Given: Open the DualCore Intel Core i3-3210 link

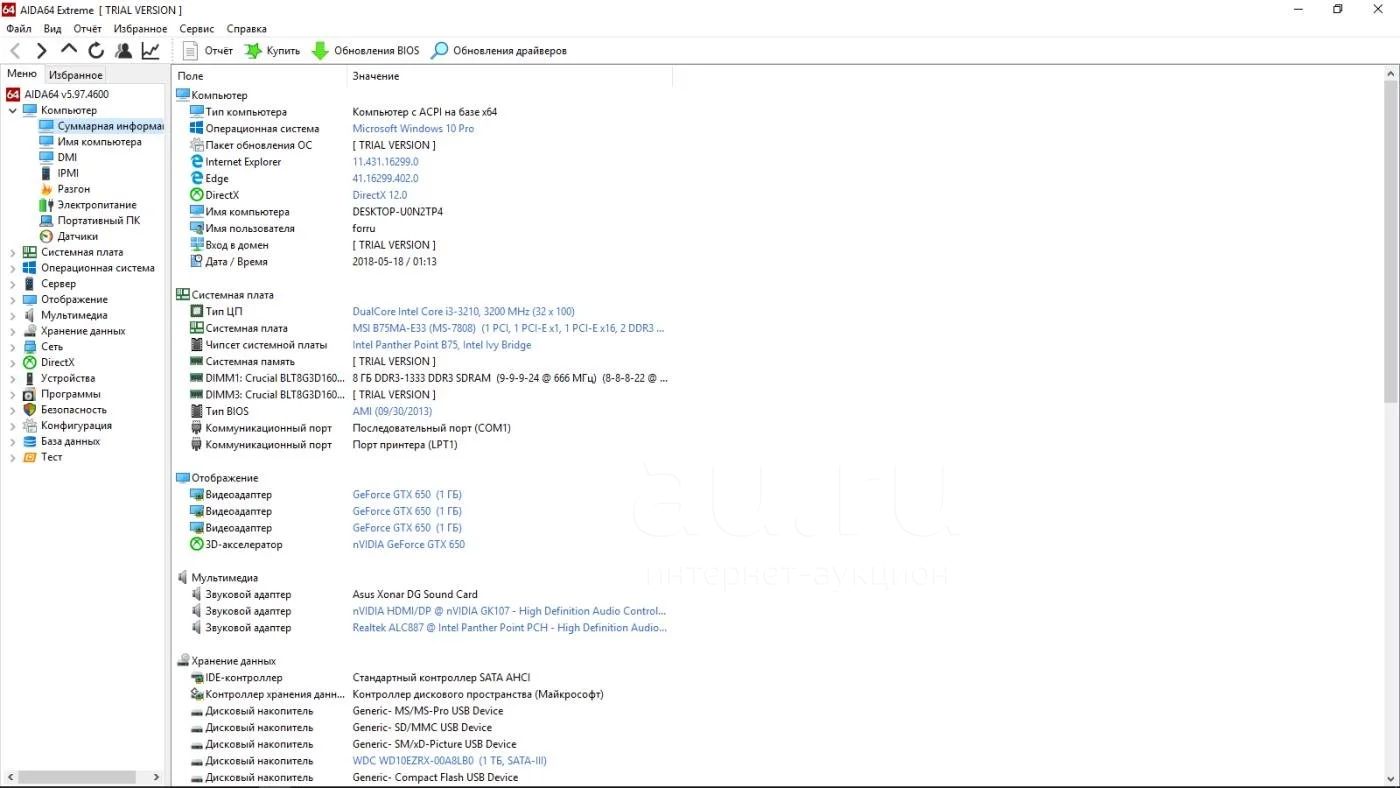Looking at the screenshot, I should click(x=463, y=311).
